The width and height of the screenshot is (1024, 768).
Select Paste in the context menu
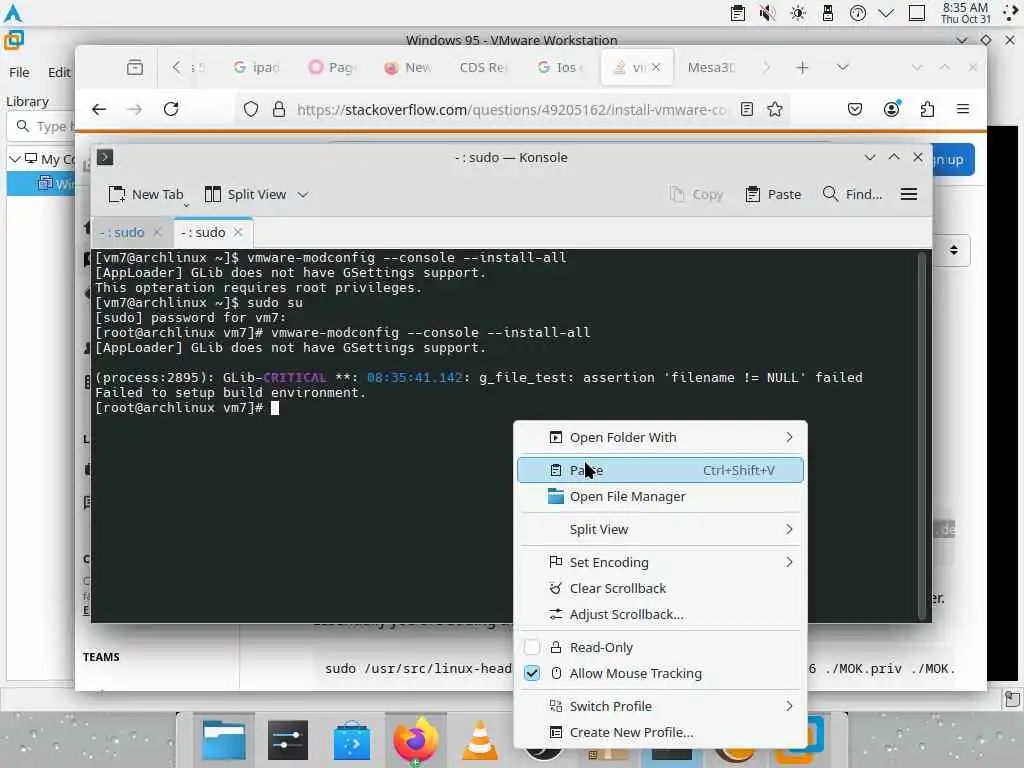pyautogui.click(x=660, y=470)
